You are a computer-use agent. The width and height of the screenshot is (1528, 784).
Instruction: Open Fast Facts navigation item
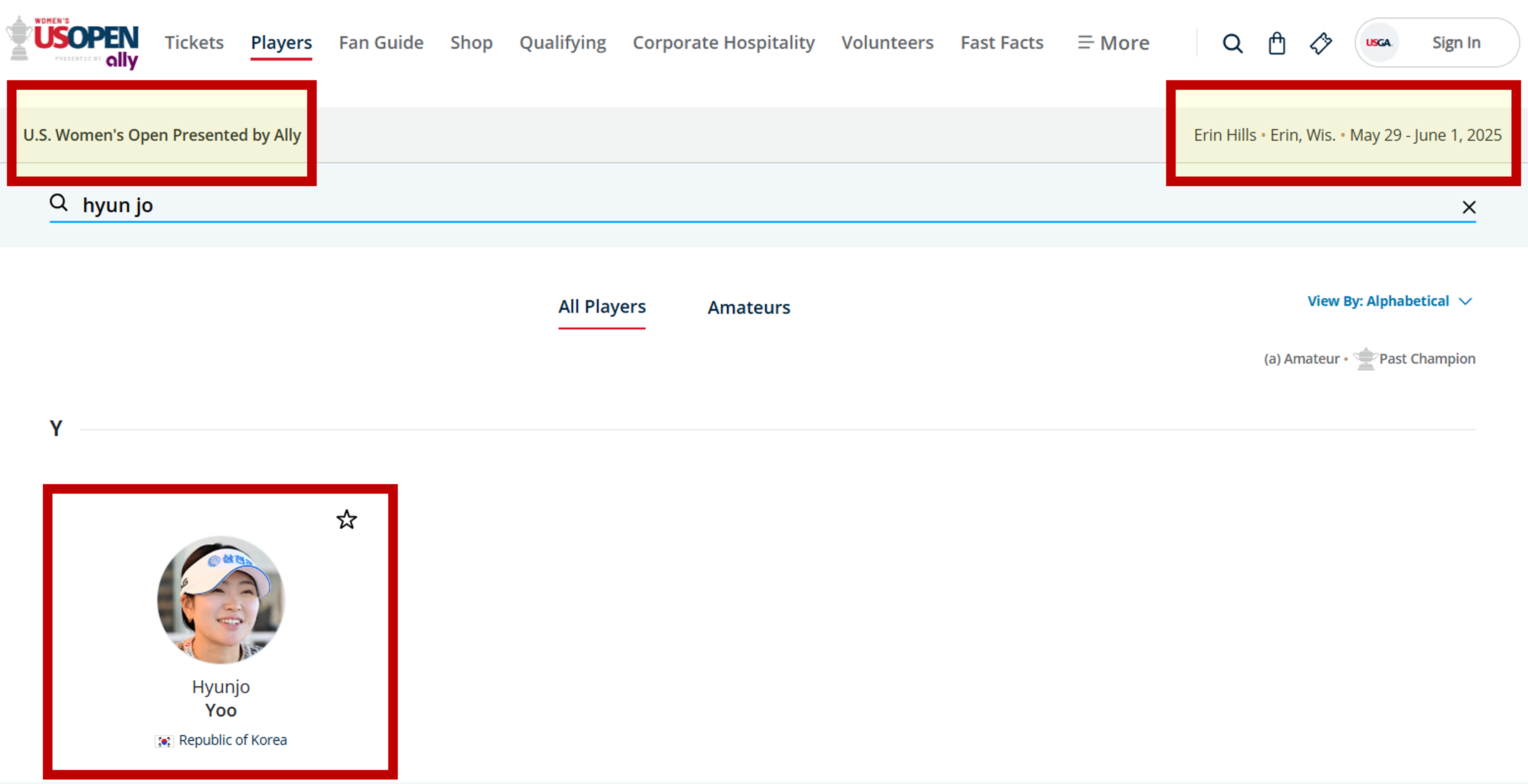[1002, 43]
